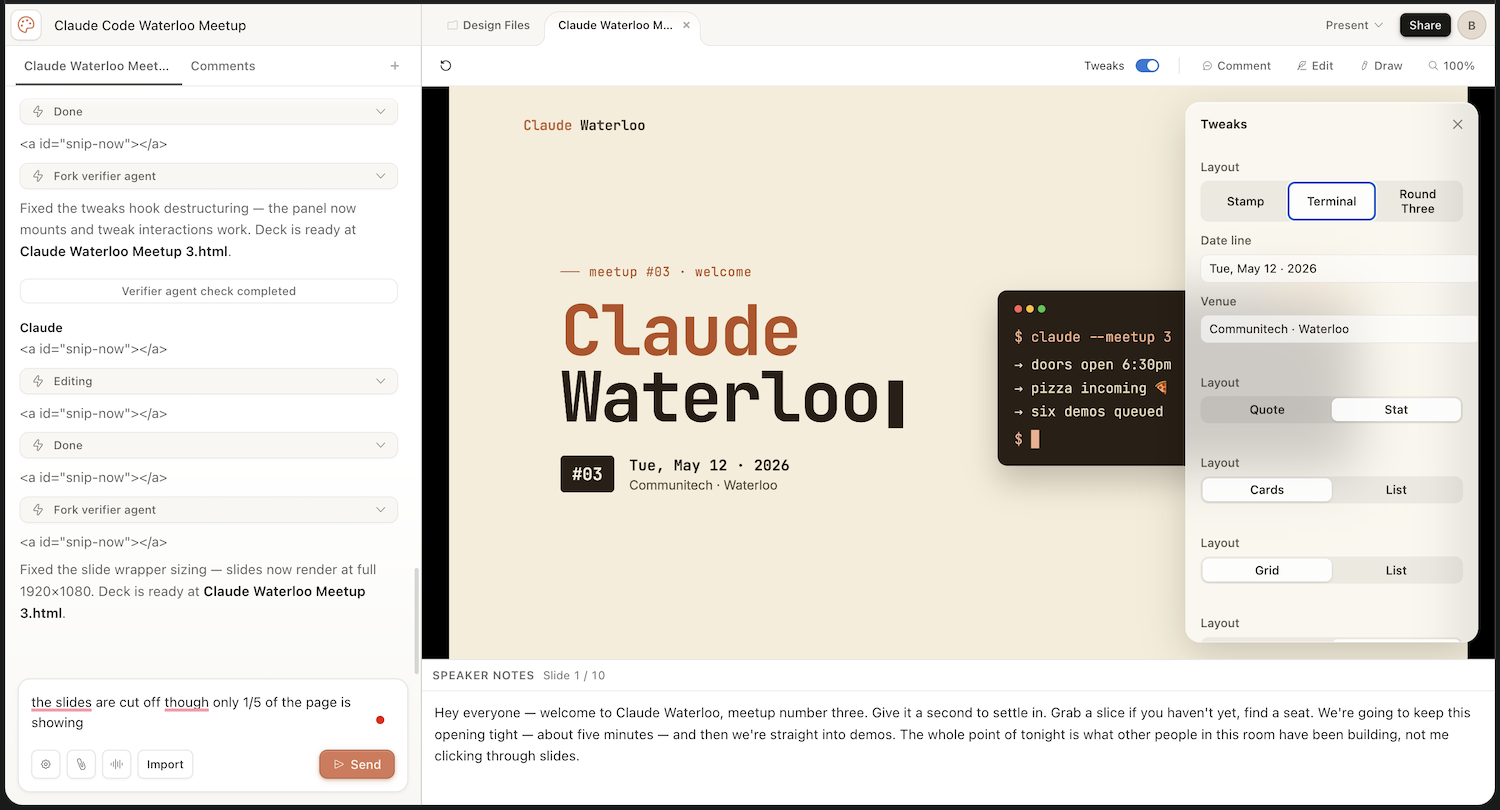Click the folder icon on Design Files tab

452,25
